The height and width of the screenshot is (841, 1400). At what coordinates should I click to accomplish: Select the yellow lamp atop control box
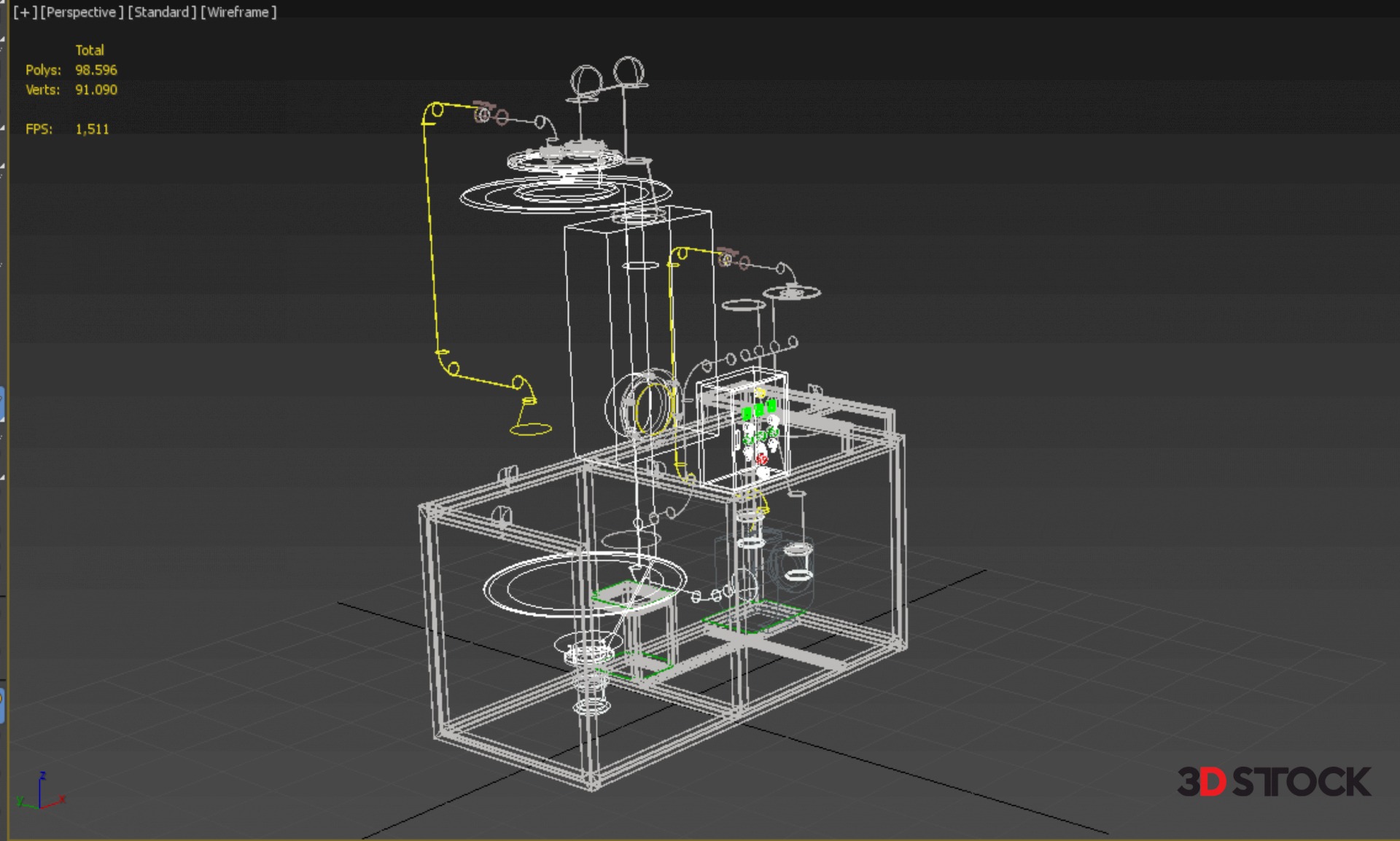[x=760, y=394]
